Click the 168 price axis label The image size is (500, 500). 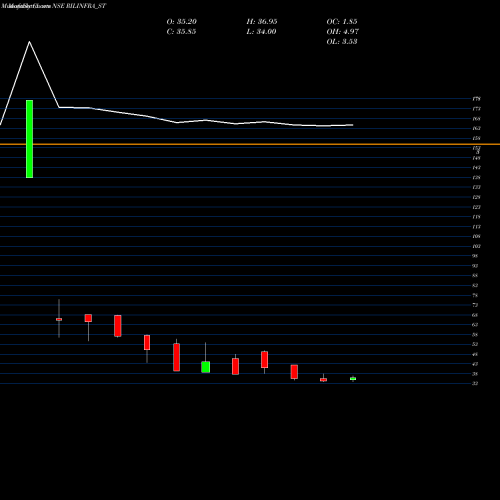tap(476, 119)
